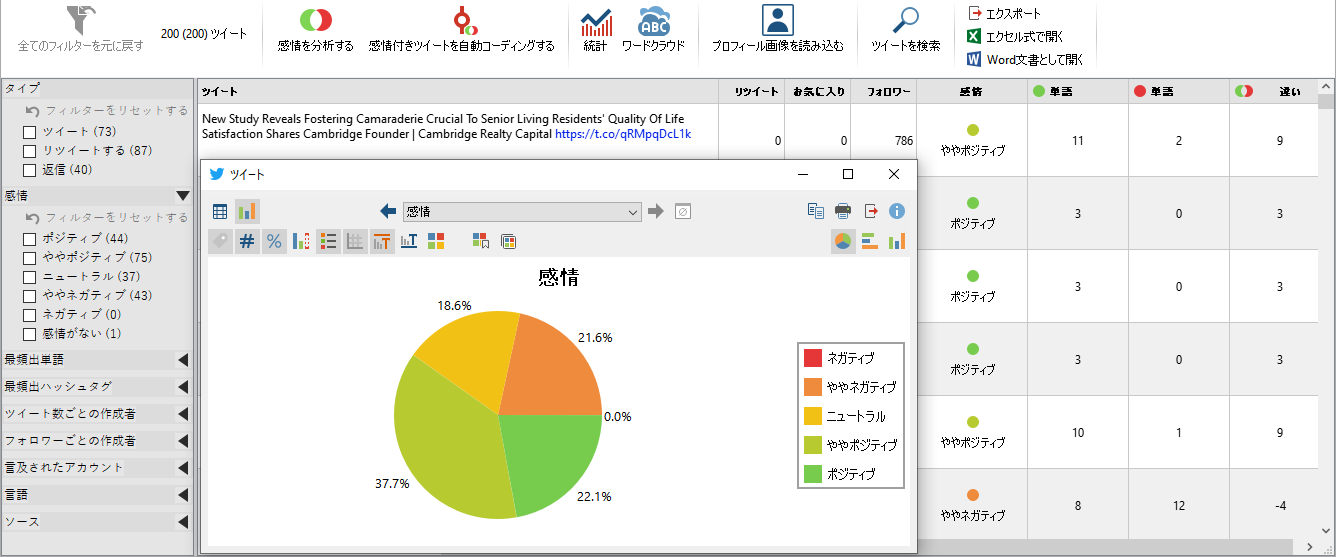This screenshot has height=557, width=1336.
Task: Check the ややネガティブ (43) filter
Action: [x=30, y=296]
